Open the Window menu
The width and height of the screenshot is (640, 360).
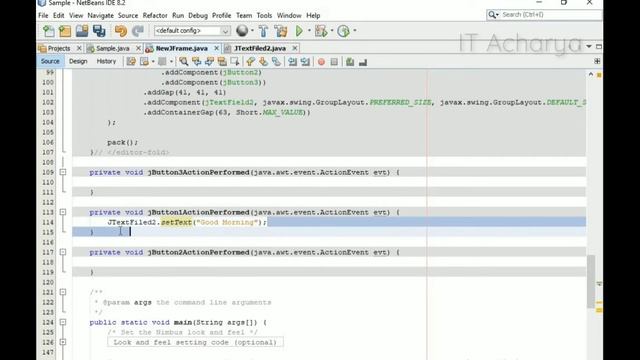pyautogui.click(x=289, y=16)
